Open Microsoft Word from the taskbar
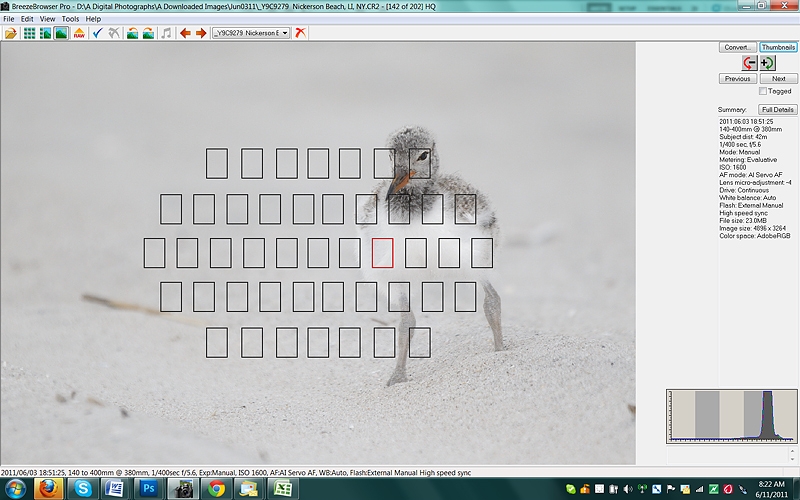This screenshot has width=800, height=500. point(114,489)
